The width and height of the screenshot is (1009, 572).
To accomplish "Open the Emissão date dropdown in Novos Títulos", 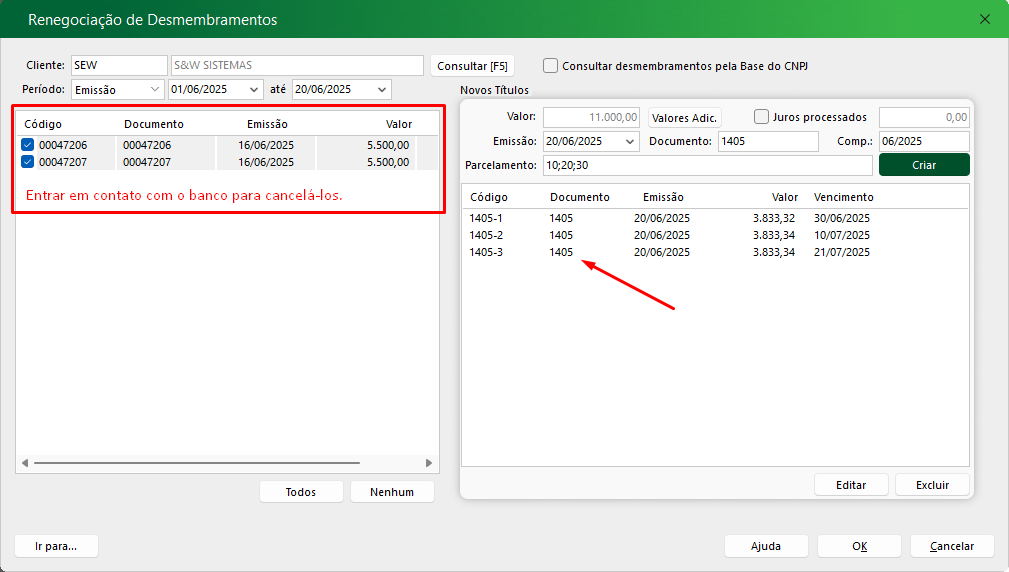I will pos(630,142).
